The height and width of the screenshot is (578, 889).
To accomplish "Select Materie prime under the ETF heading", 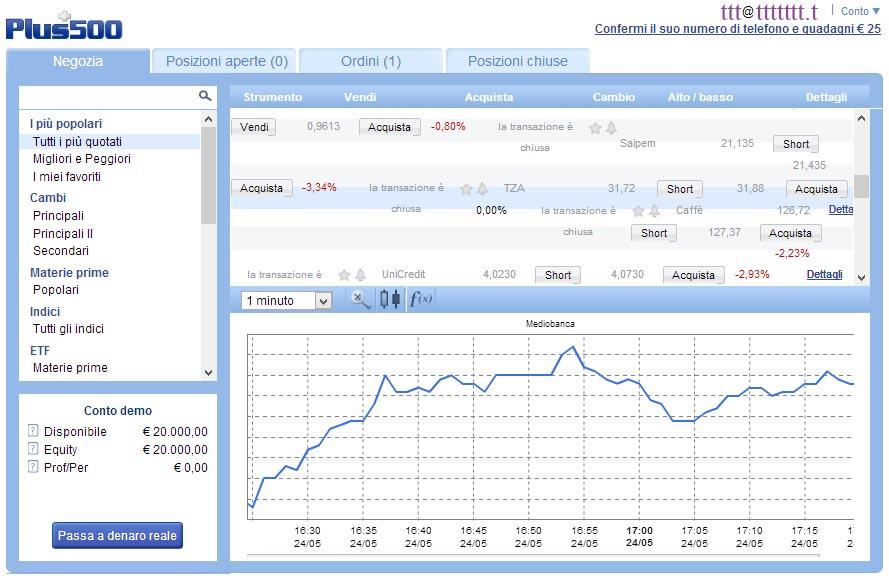I will (x=70, y=368).
